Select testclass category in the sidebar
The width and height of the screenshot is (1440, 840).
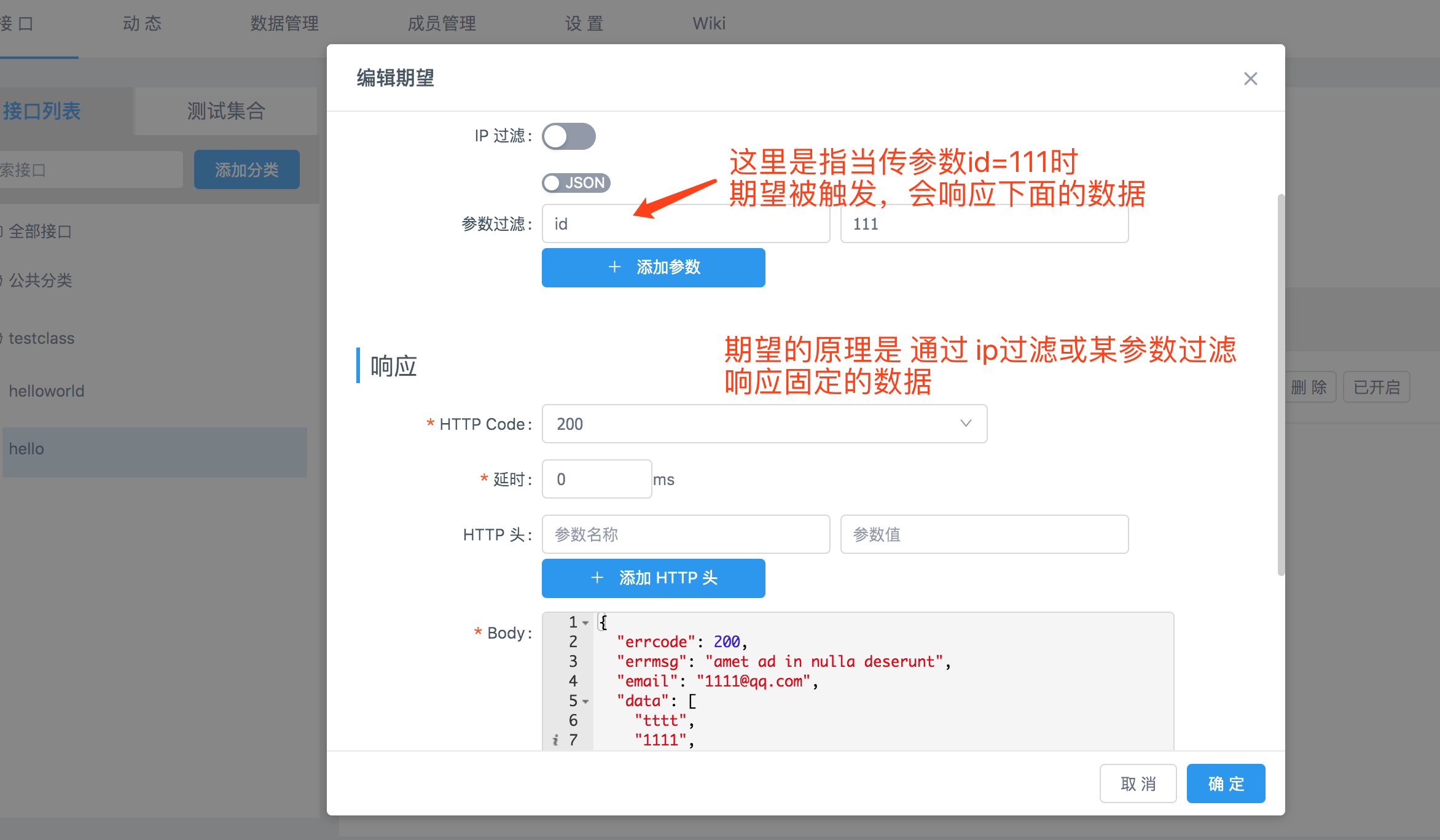(x=41, y=338)
